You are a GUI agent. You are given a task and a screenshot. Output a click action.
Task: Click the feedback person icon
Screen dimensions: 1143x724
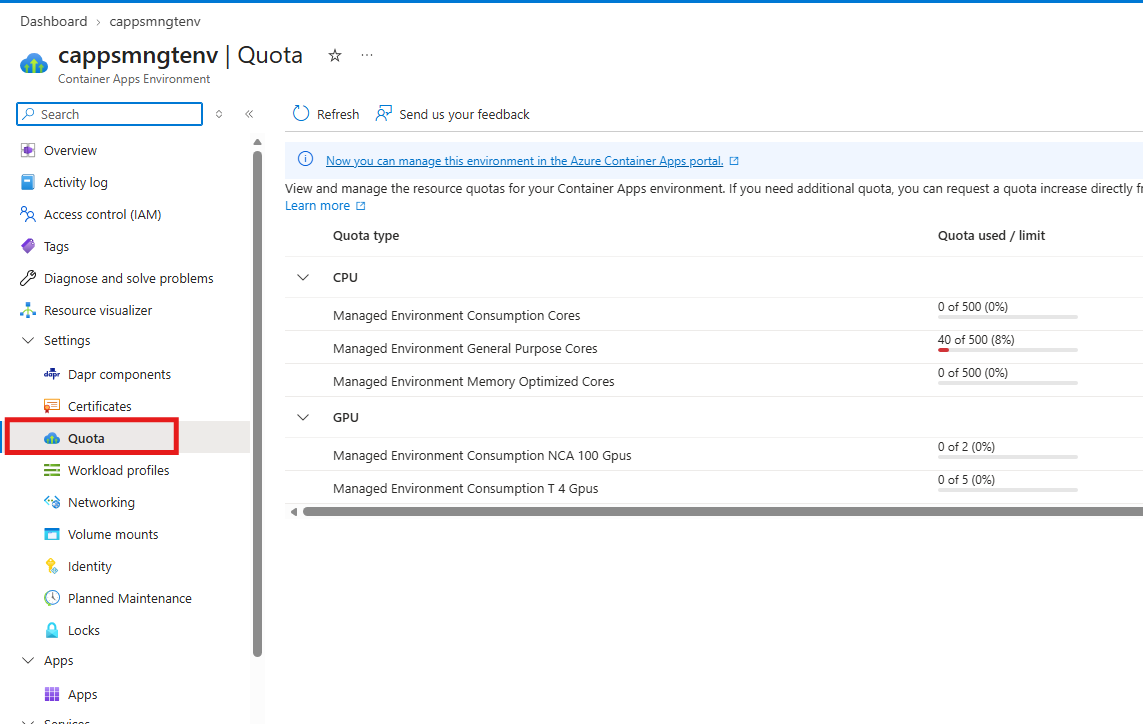point(383,114)
